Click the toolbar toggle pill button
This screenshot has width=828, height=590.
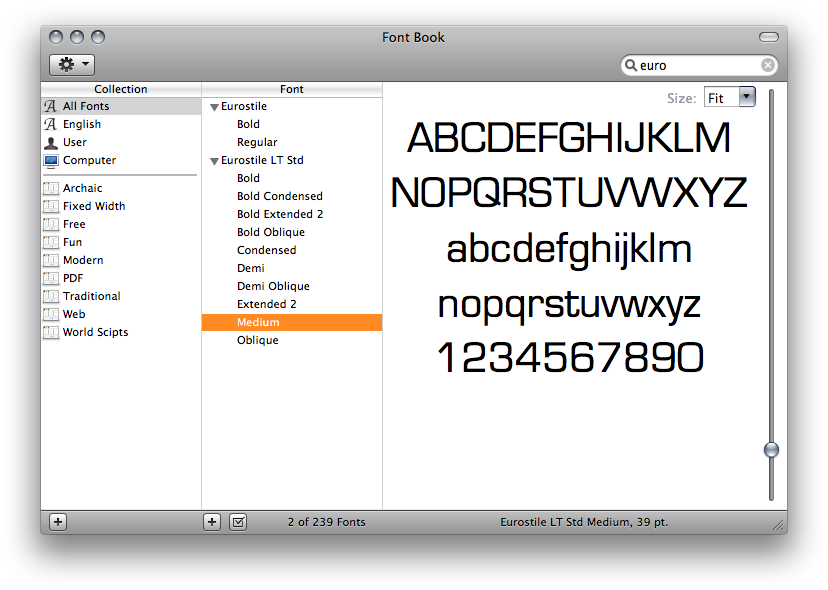click(768, 37)
